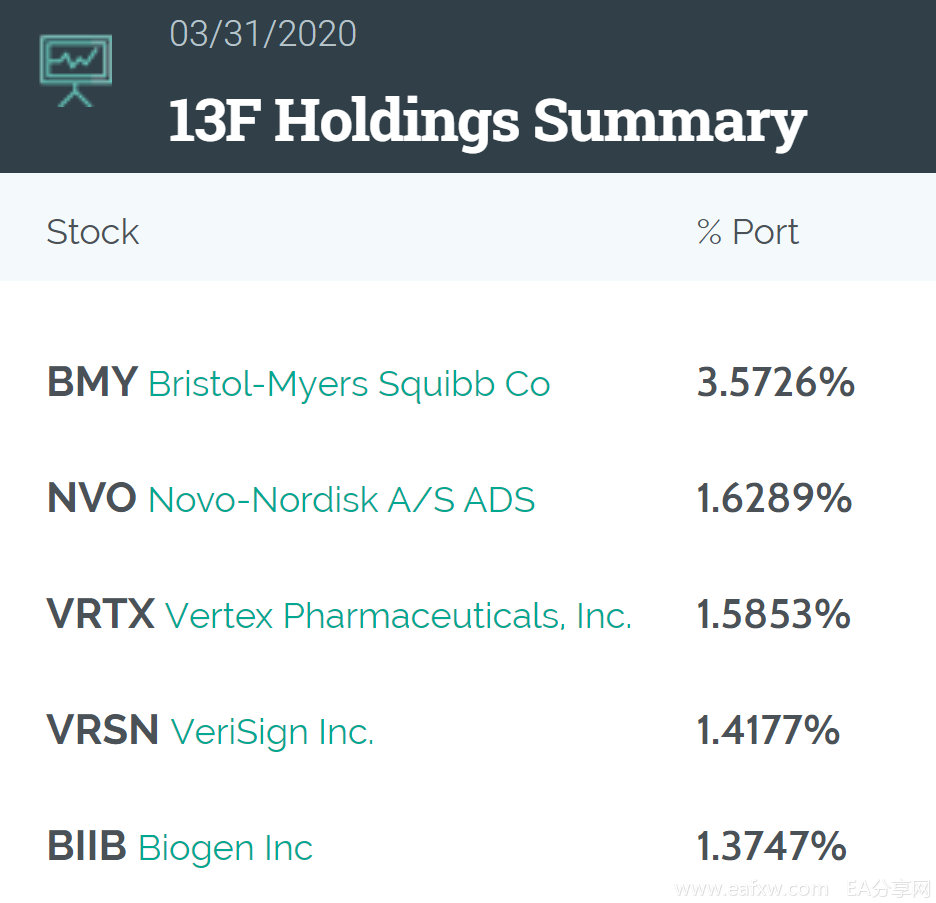The image size is (936, 903).
Task: Click the 13F Holdings Summary title
Action: pos(488,122)
